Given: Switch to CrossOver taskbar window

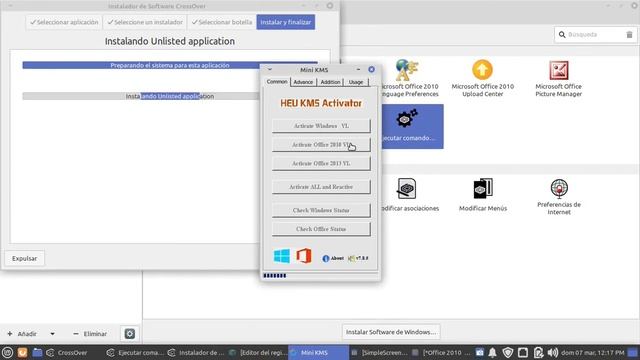Looking at the screenshot, I should (x=67, y=353).
